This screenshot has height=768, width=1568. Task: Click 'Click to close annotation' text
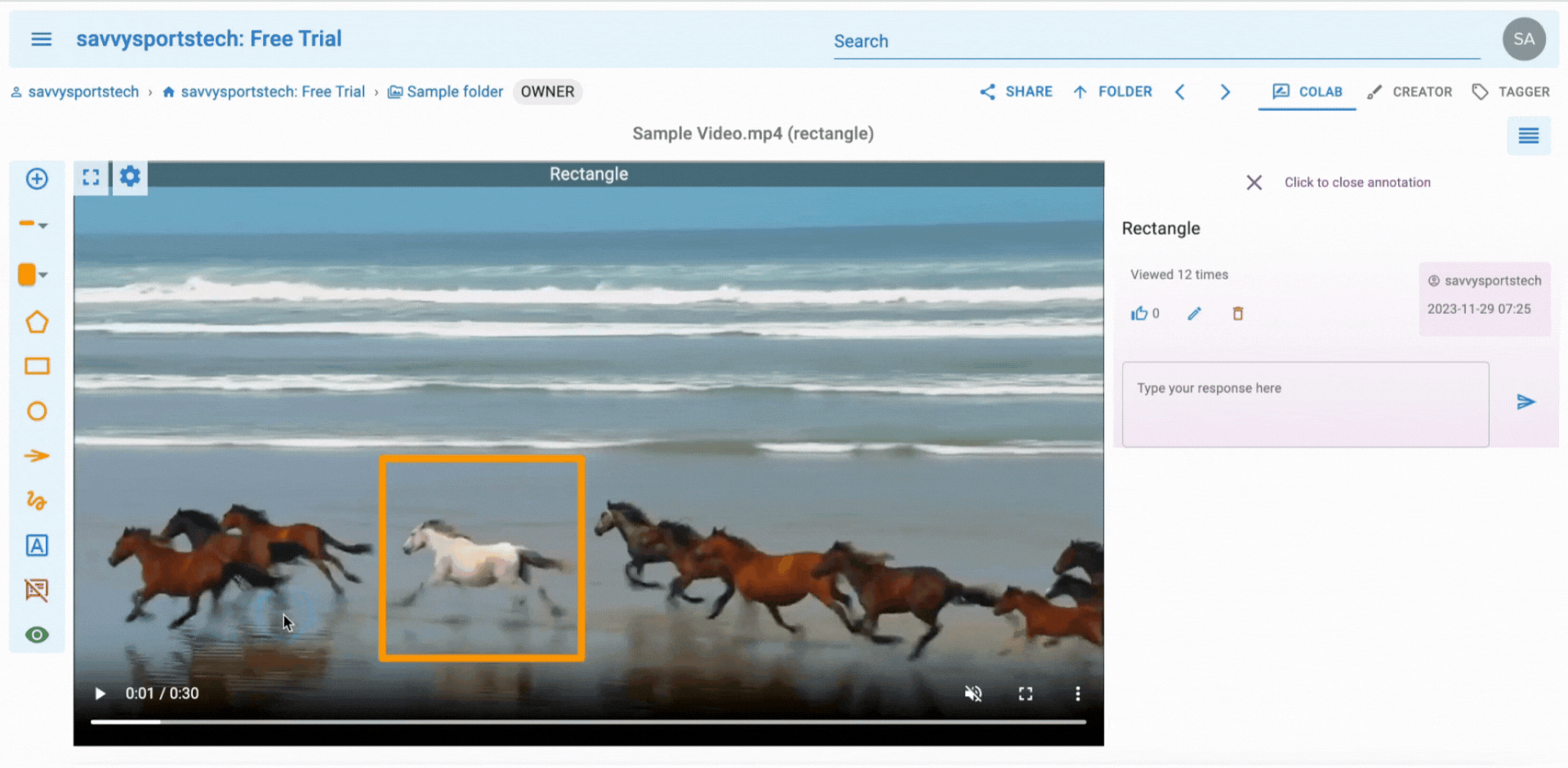click(x=1357, y=182)
